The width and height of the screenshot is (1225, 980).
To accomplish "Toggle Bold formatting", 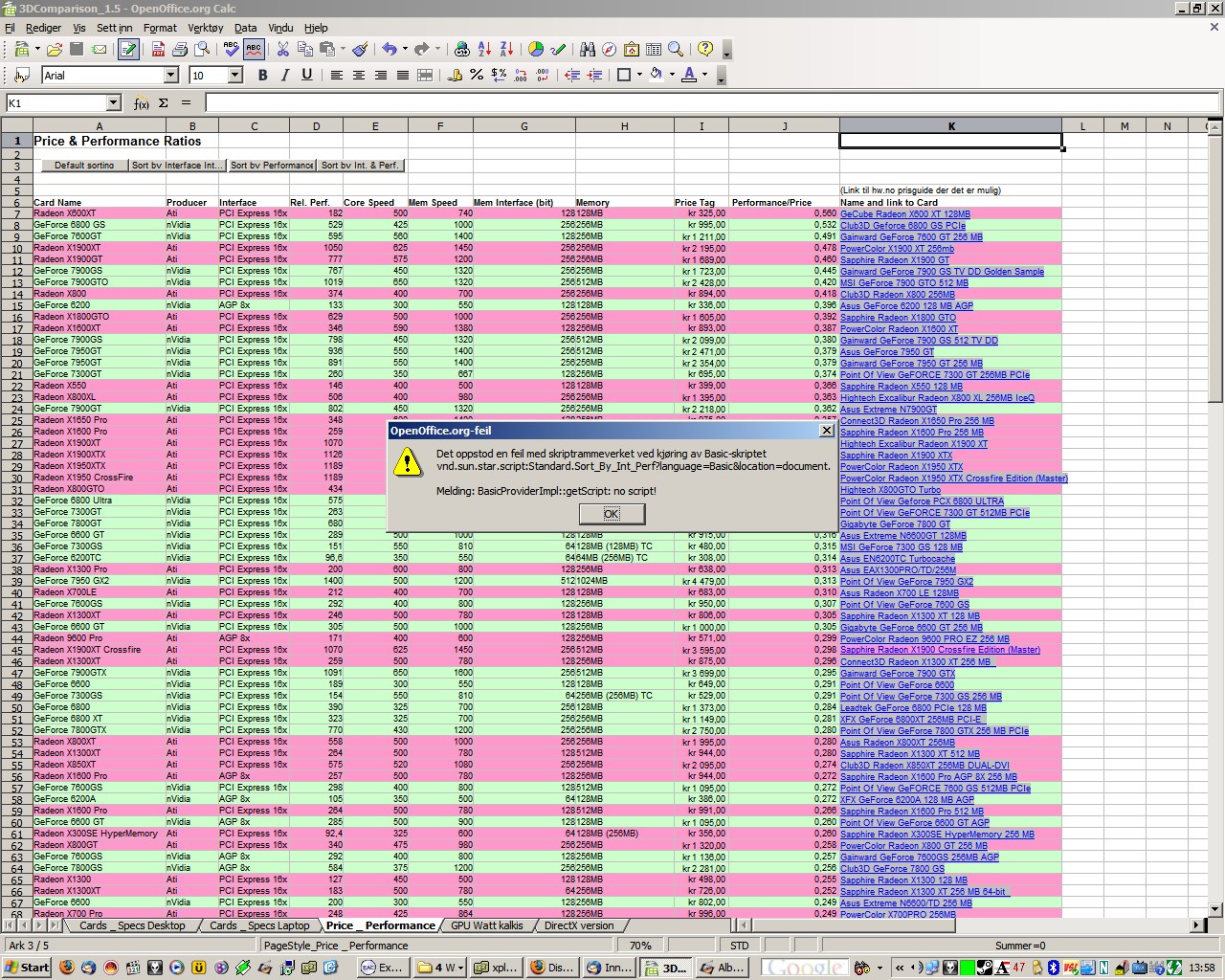I will pyautogui.click(x=263, y=75).
